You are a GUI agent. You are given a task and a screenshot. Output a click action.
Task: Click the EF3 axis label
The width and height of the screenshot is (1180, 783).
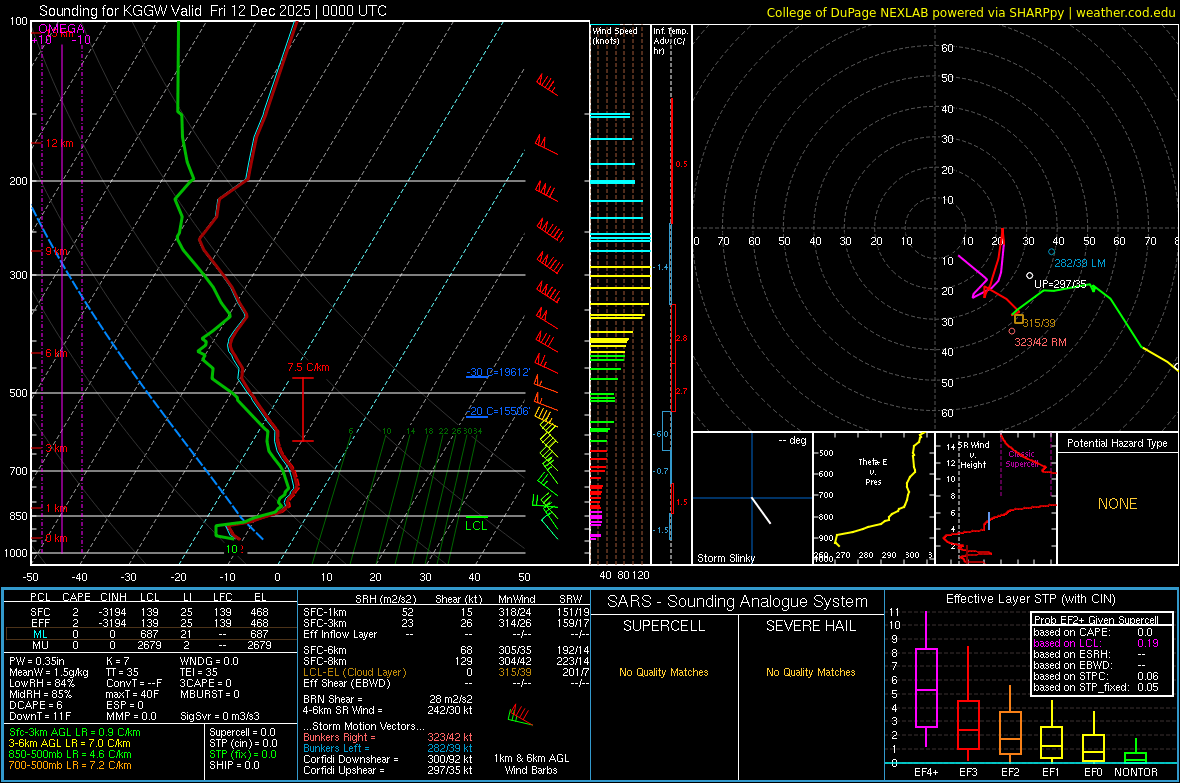pos(968,772)
